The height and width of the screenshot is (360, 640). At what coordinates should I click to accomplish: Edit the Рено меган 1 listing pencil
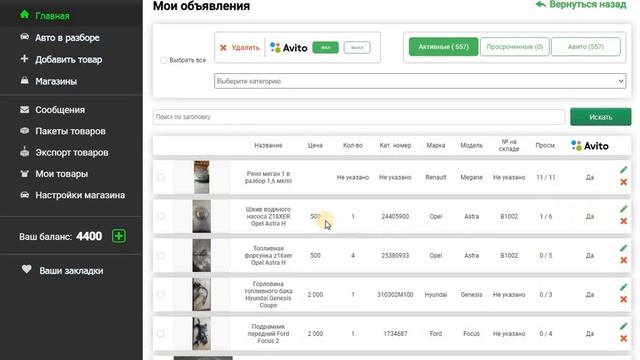623,170
